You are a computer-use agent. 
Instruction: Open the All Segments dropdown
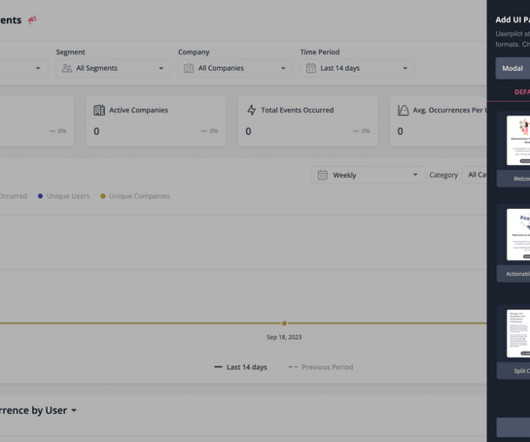point(113,68)
